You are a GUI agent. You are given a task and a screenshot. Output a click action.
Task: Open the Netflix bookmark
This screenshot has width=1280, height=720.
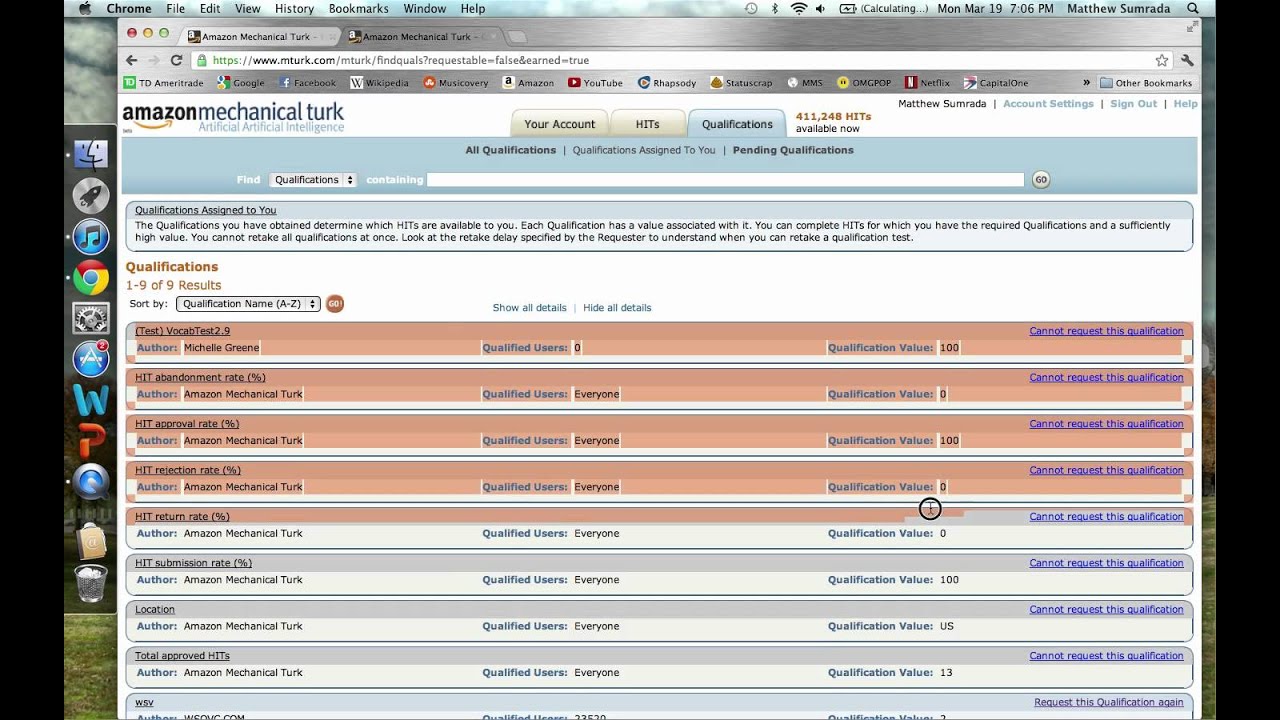coord(927,83)
